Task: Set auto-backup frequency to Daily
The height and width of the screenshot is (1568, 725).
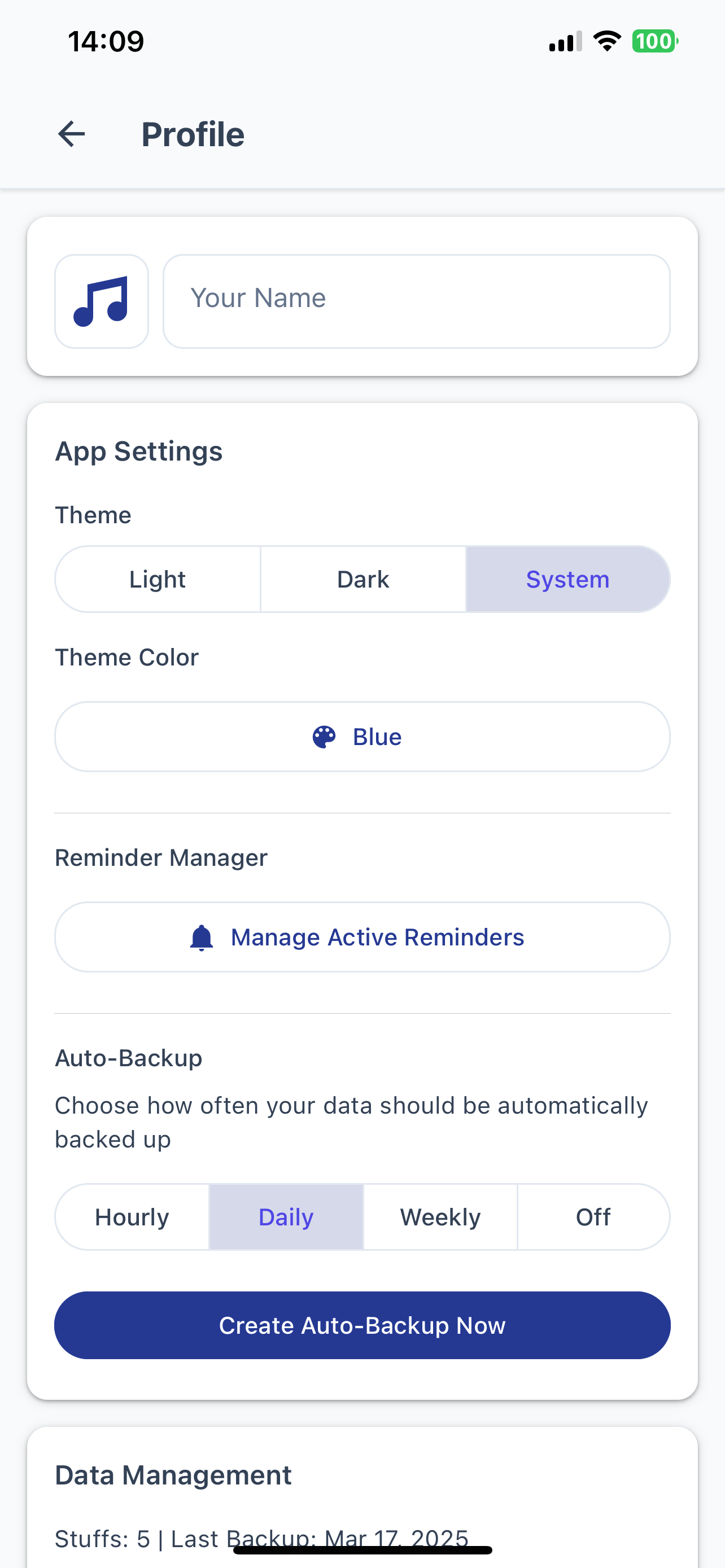Action: tap(286, 1217)
